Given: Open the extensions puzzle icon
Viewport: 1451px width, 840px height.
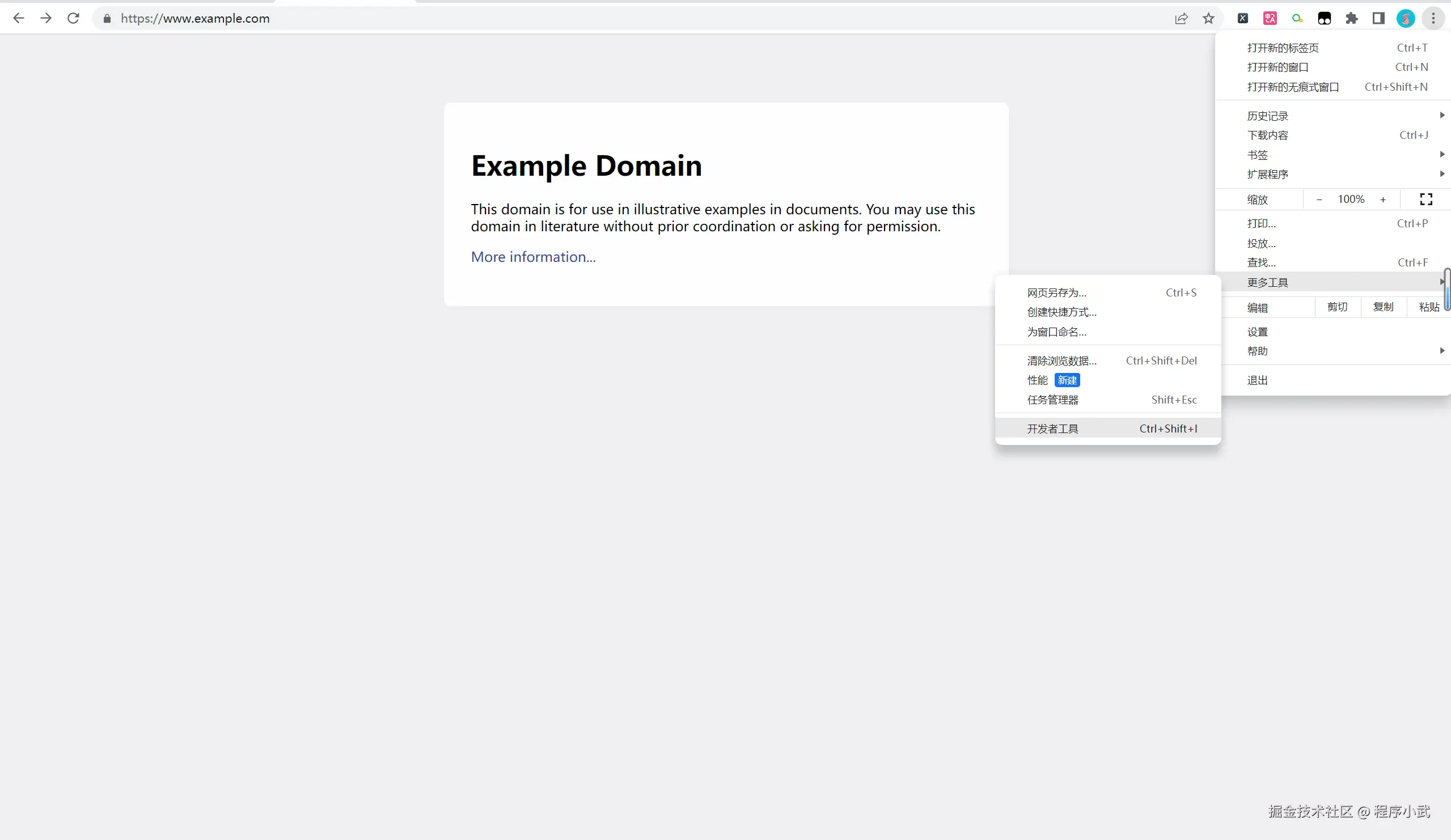Looking at the screenshot, I should pos(1351,19).
